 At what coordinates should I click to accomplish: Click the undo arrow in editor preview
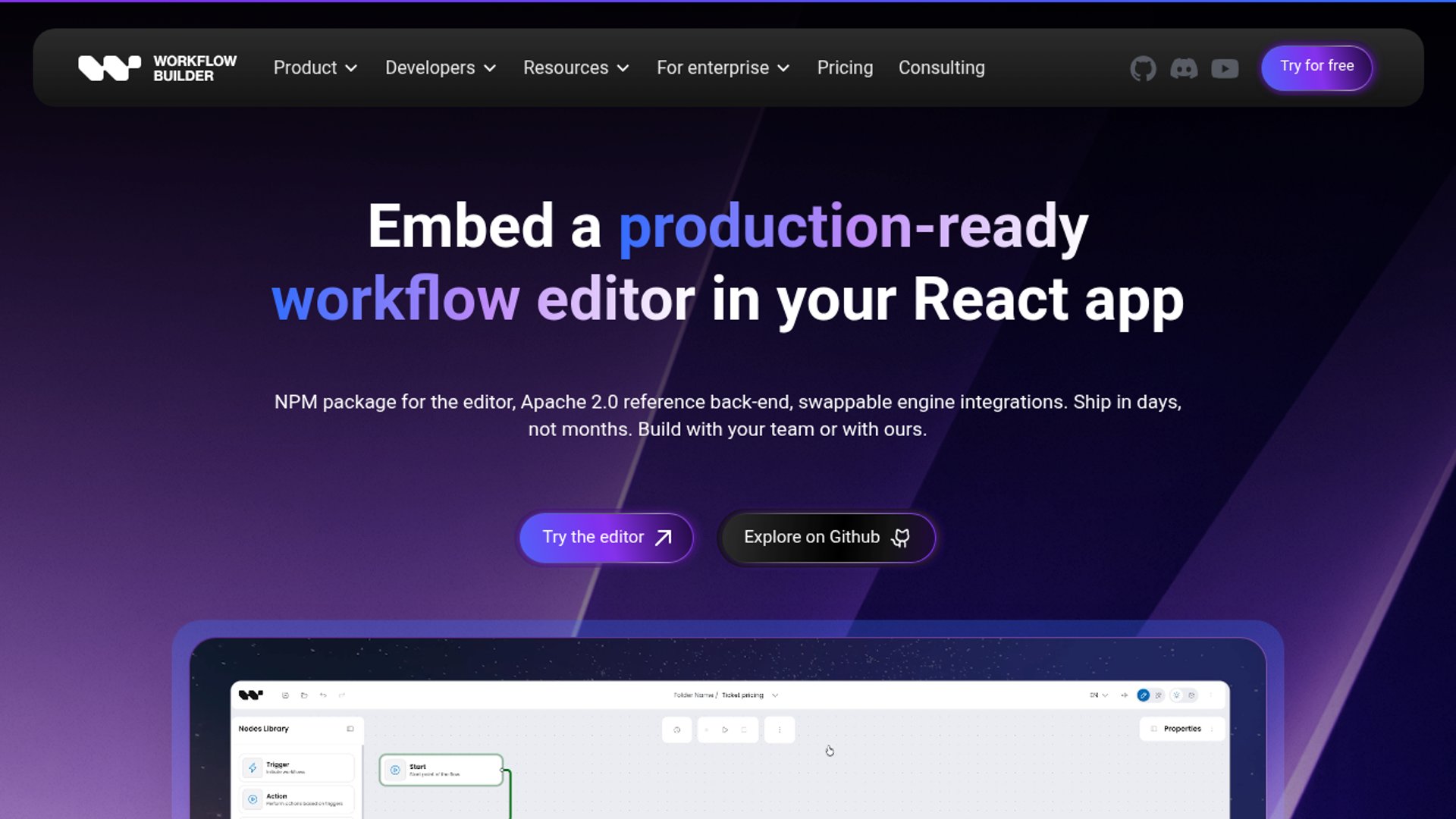[323, 695]
